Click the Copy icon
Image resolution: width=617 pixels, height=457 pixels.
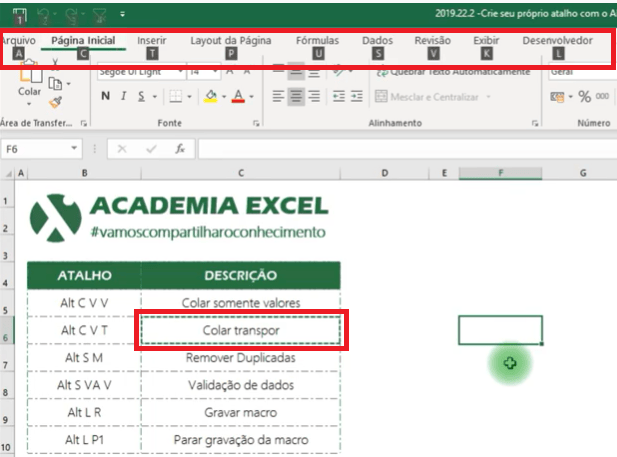point(55,84)
